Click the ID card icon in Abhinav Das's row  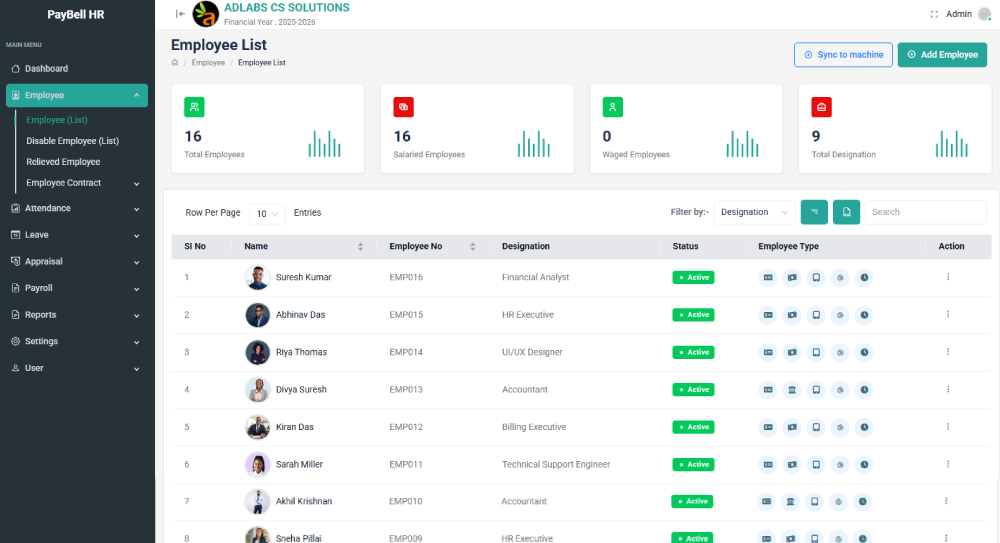click(768, 315)
